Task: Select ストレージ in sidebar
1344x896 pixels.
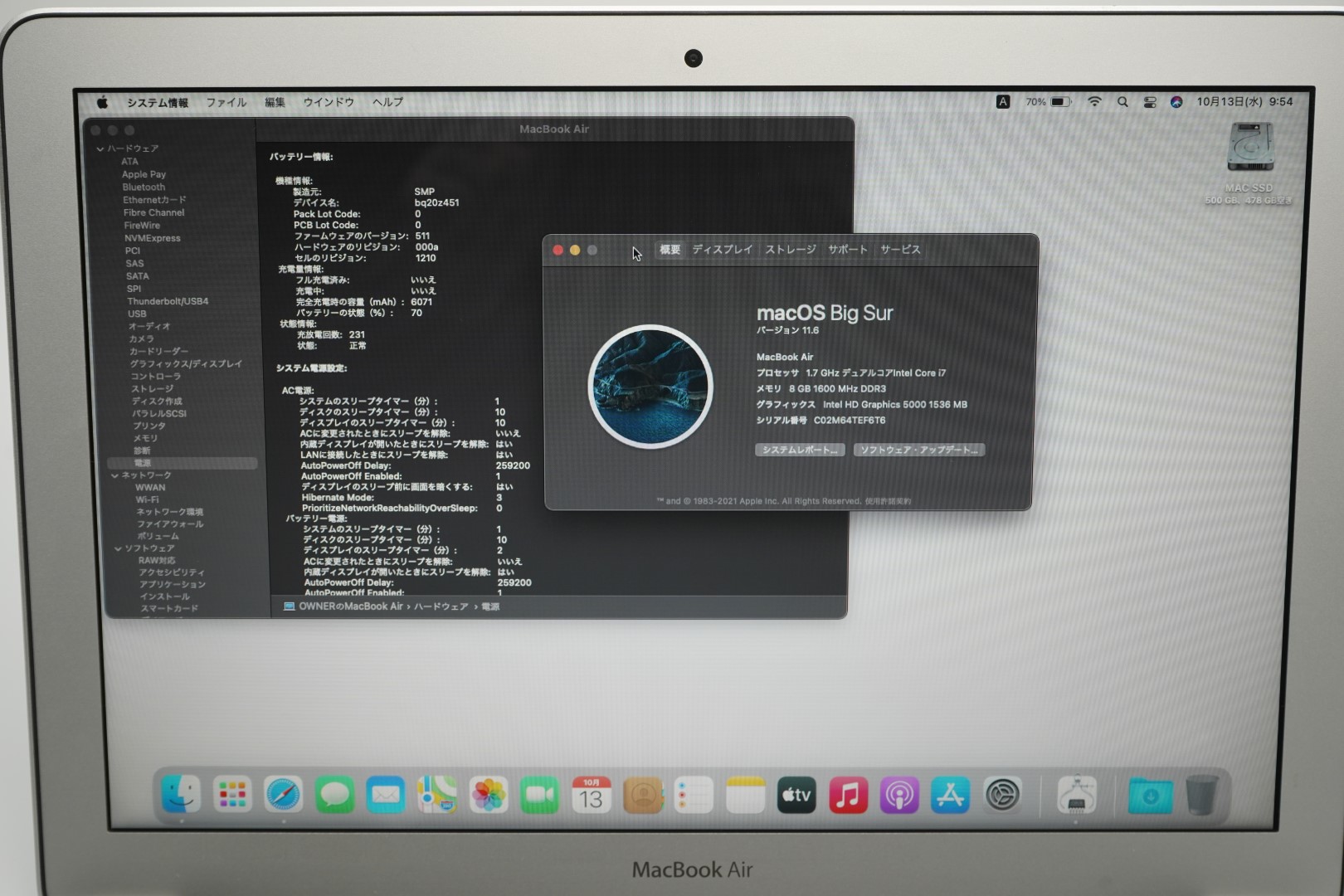Action: [153, 389]
